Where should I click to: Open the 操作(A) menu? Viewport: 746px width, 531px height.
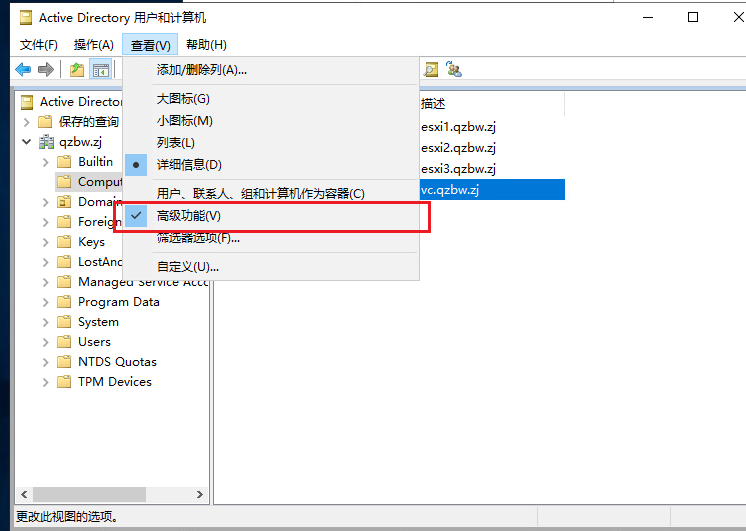[93, 45]
